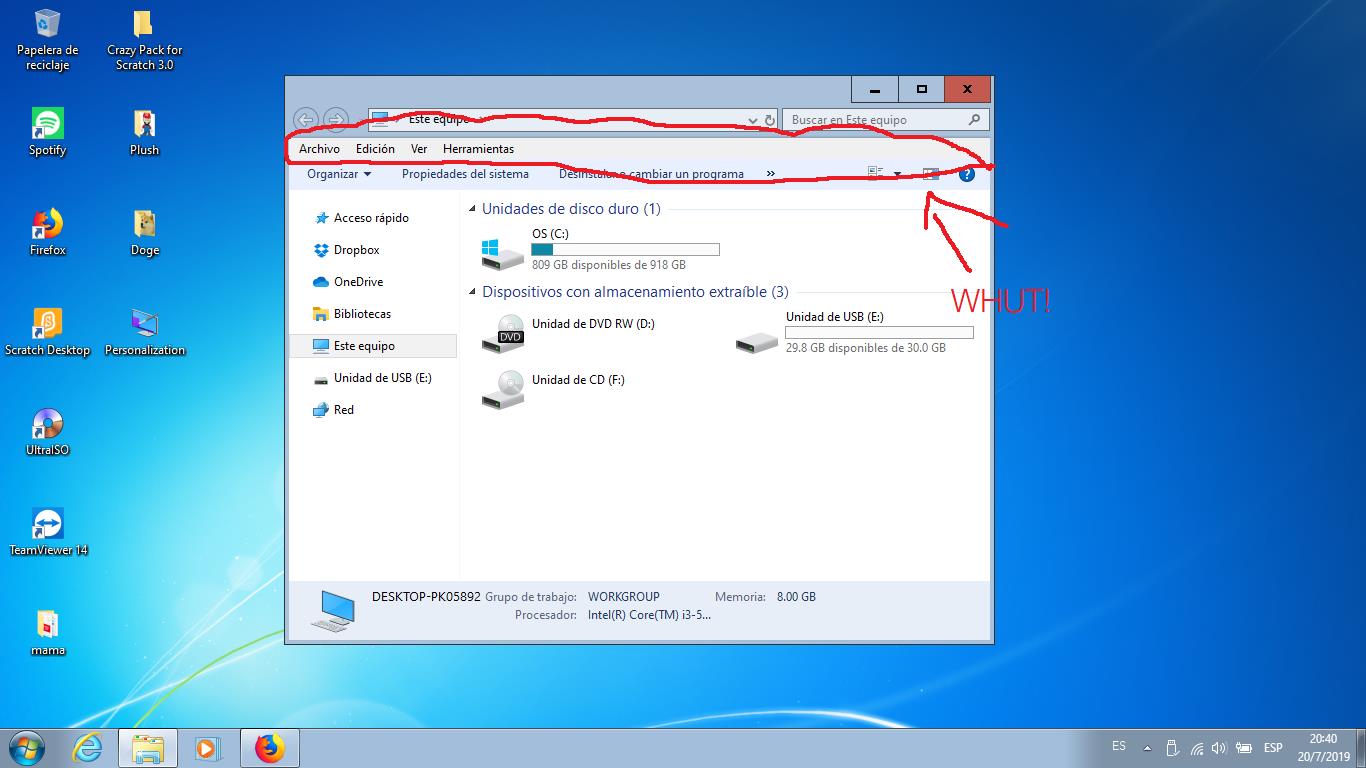Switch to File Explorer taskbar button

click(x=148, y=747)
